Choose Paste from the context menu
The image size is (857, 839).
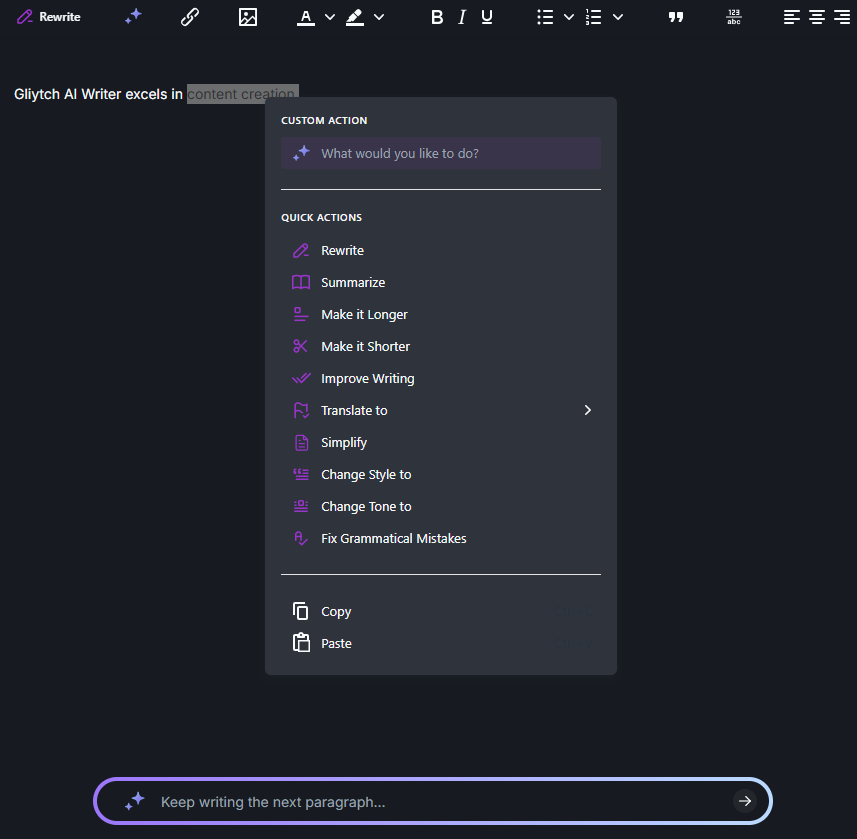pos(441,643)
